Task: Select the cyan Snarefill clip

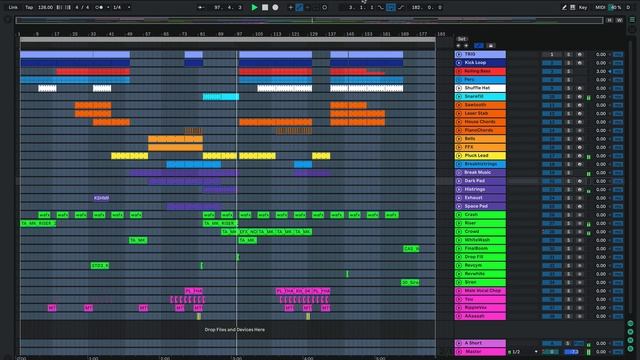Action: click(221, 97)
